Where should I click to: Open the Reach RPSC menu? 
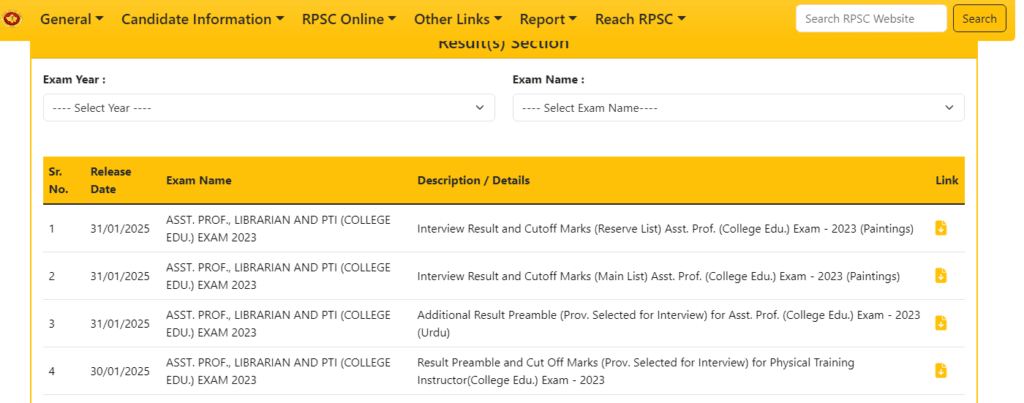640,19
